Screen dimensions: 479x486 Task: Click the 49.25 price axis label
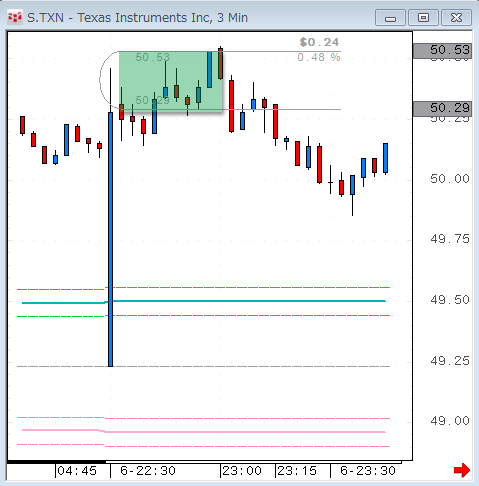point(450,361)
